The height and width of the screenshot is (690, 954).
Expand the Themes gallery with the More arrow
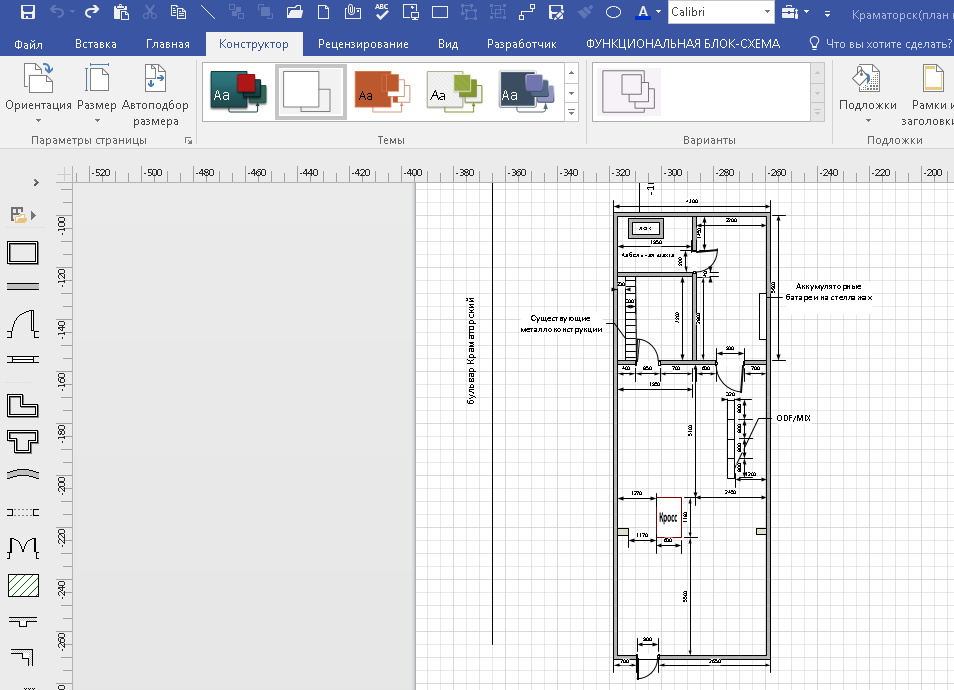click(571, 113)
